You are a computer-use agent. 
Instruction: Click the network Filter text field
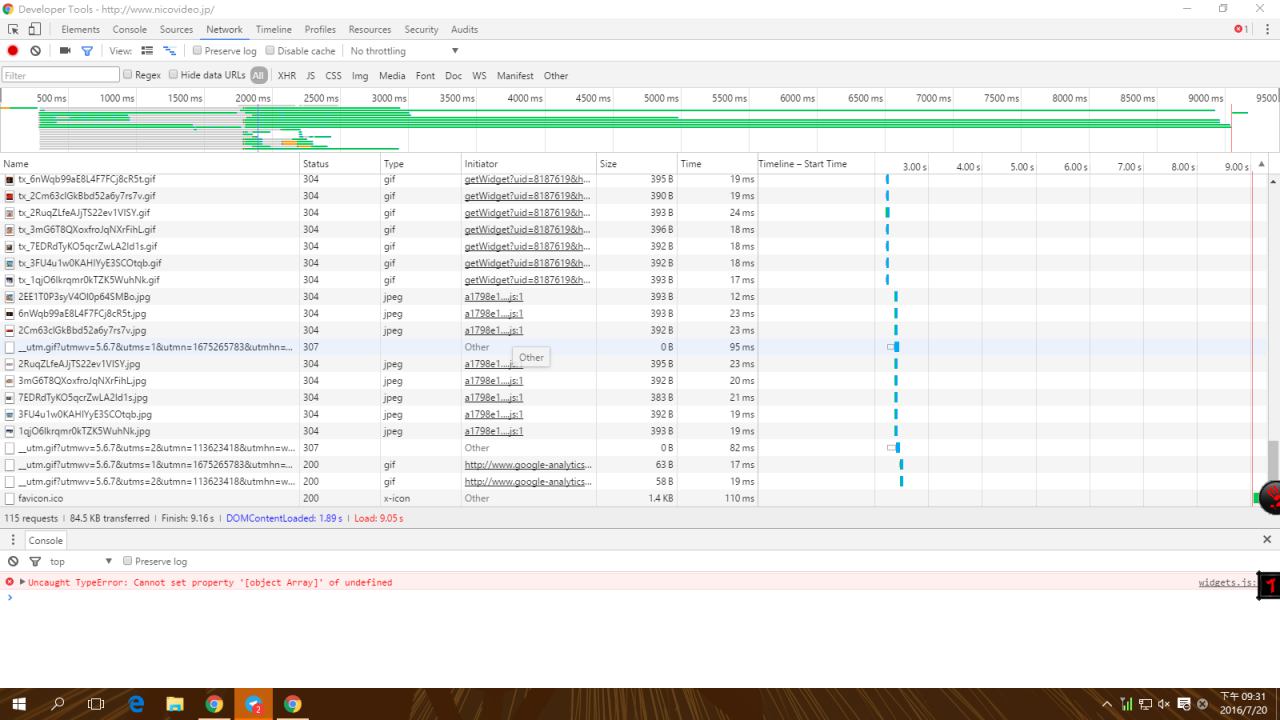tap(60, 75)
